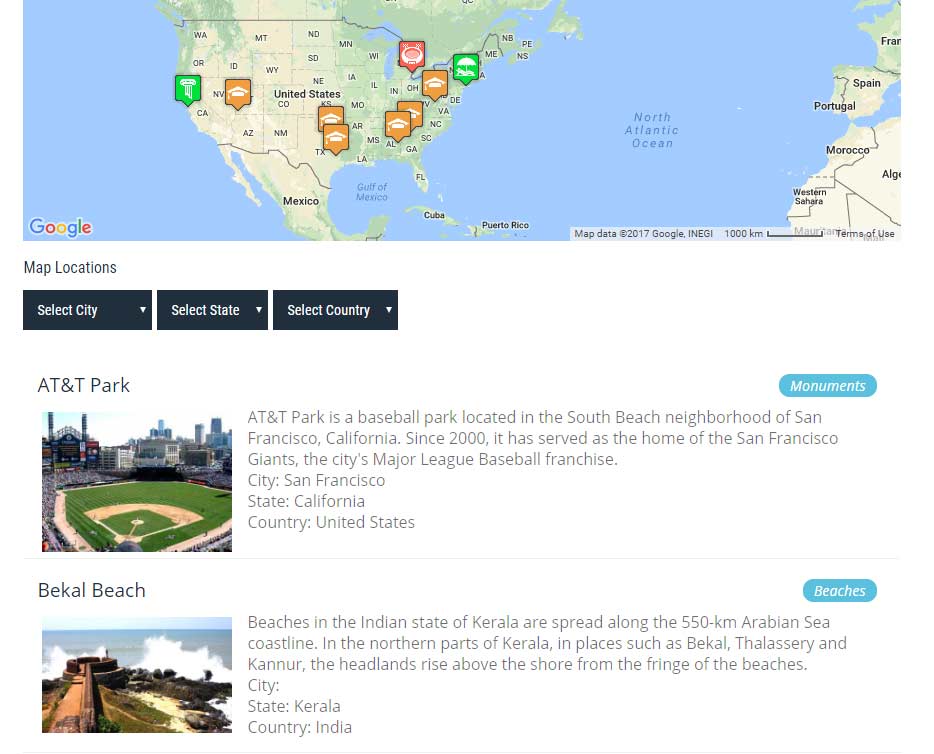This screenshot has height=754, width=934.
Task: Click the orange university marker near Alabama
Action: 397,126
